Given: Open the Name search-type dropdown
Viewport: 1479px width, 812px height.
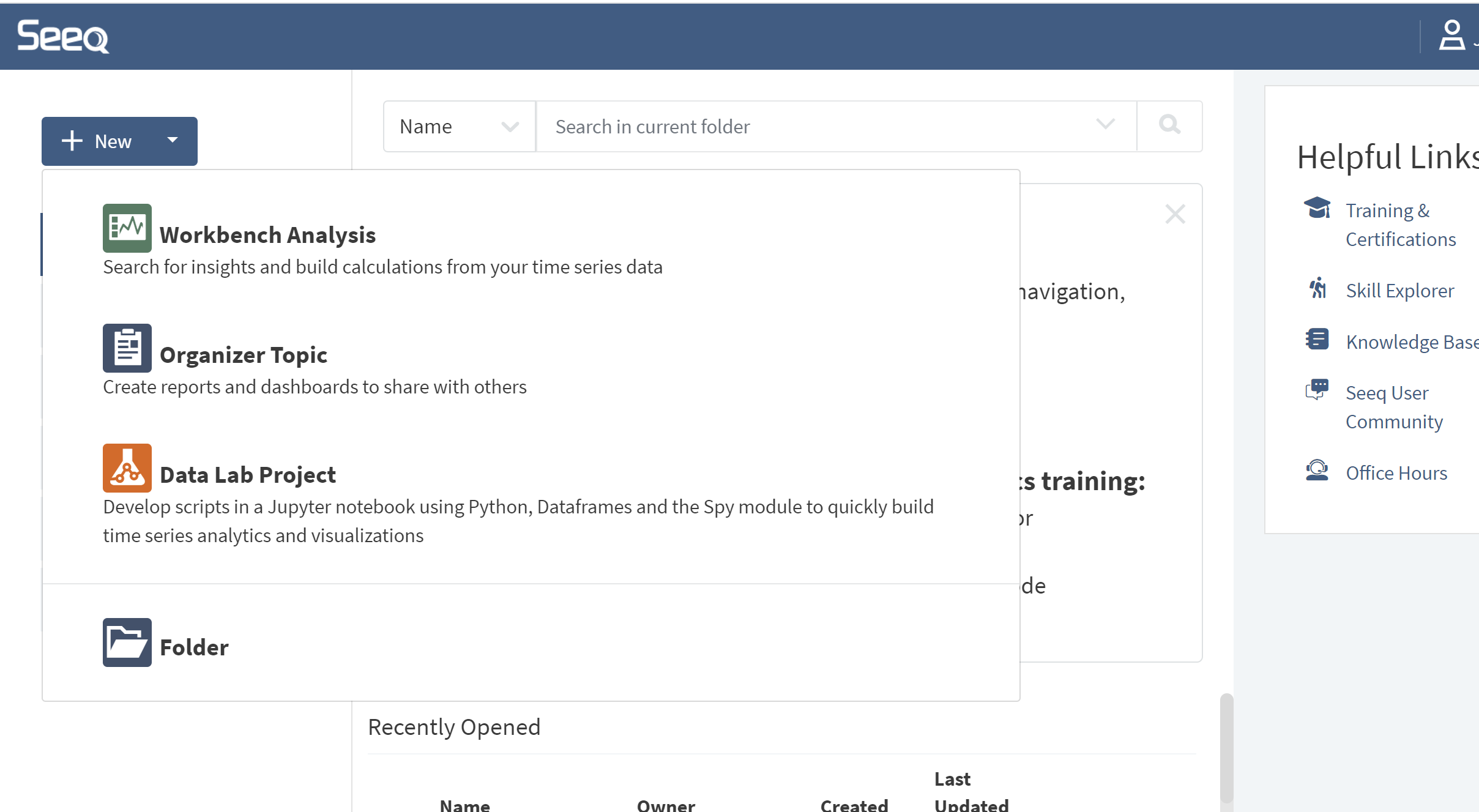Looking at the screenshot, I should pos(459,127).
